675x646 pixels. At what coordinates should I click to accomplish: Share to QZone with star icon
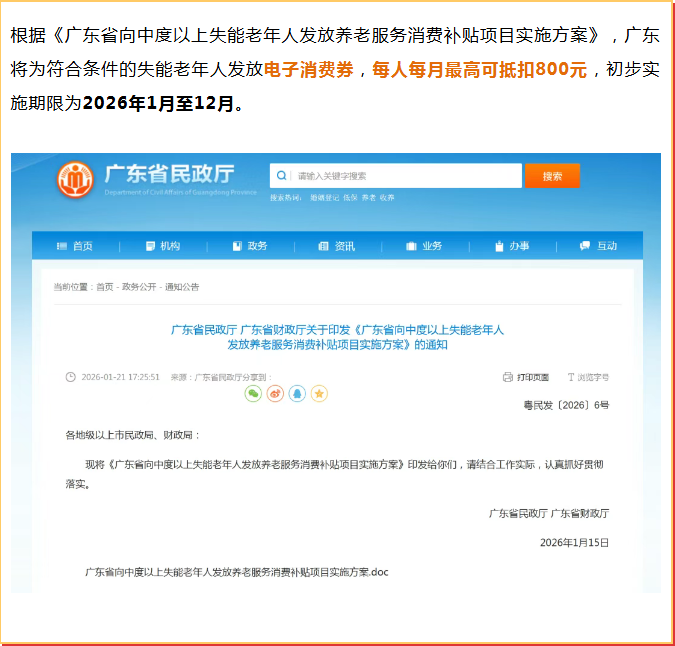[319, 394]
